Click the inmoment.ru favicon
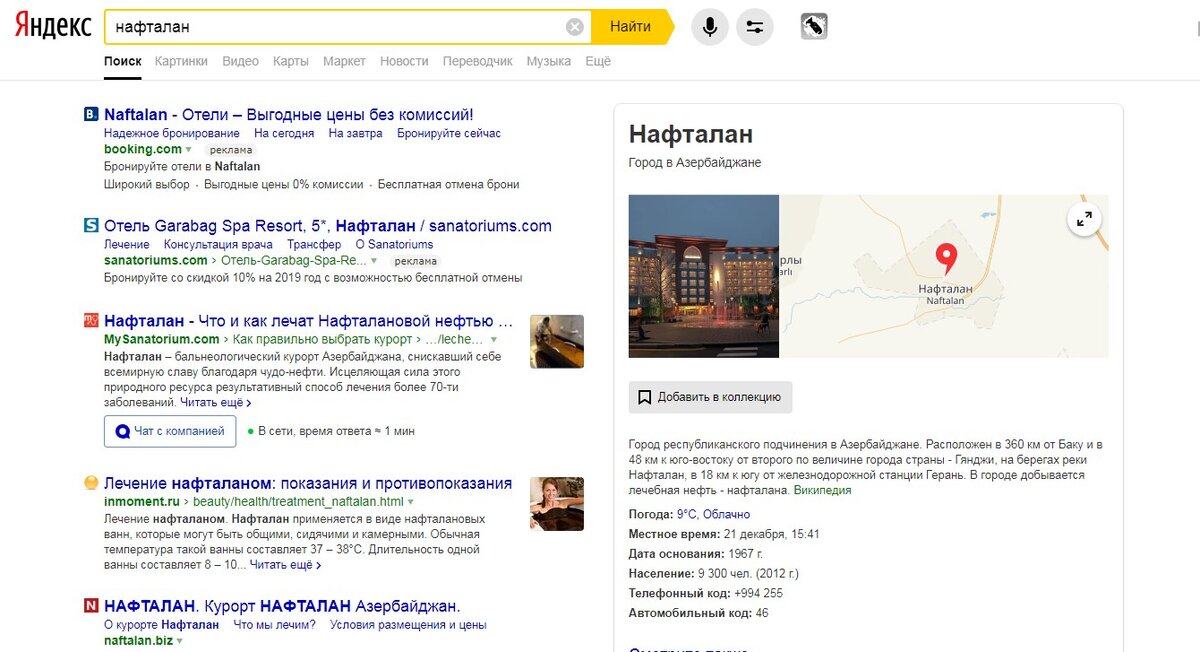This screenshot has width=1200, height=652. (x=91, y=483)
